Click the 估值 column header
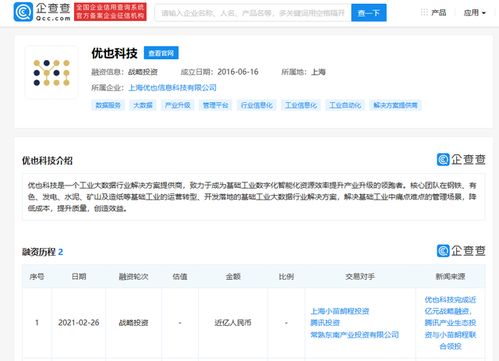The width and height of the screenshot is (499, 361). 180,276
